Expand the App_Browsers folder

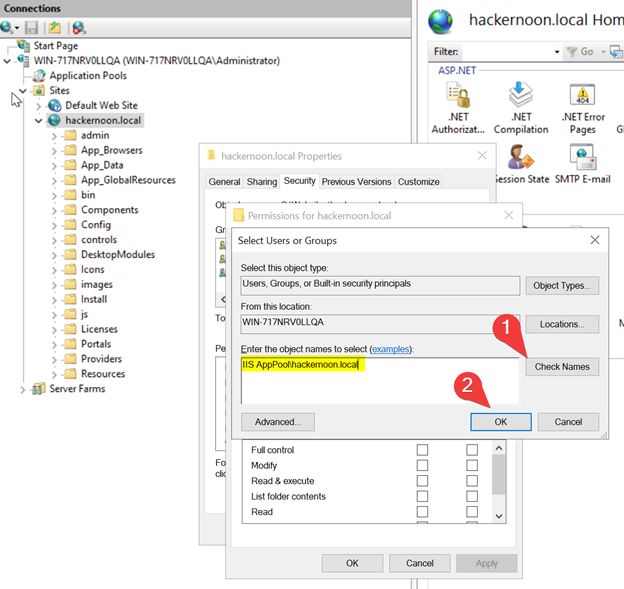(55, 151)
